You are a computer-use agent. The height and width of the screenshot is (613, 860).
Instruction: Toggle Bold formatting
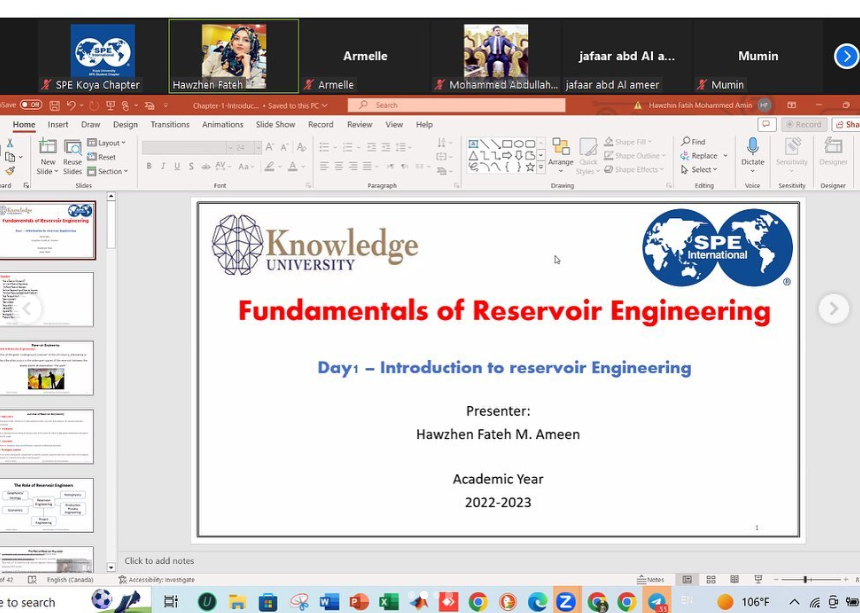[x=149, y=166]
